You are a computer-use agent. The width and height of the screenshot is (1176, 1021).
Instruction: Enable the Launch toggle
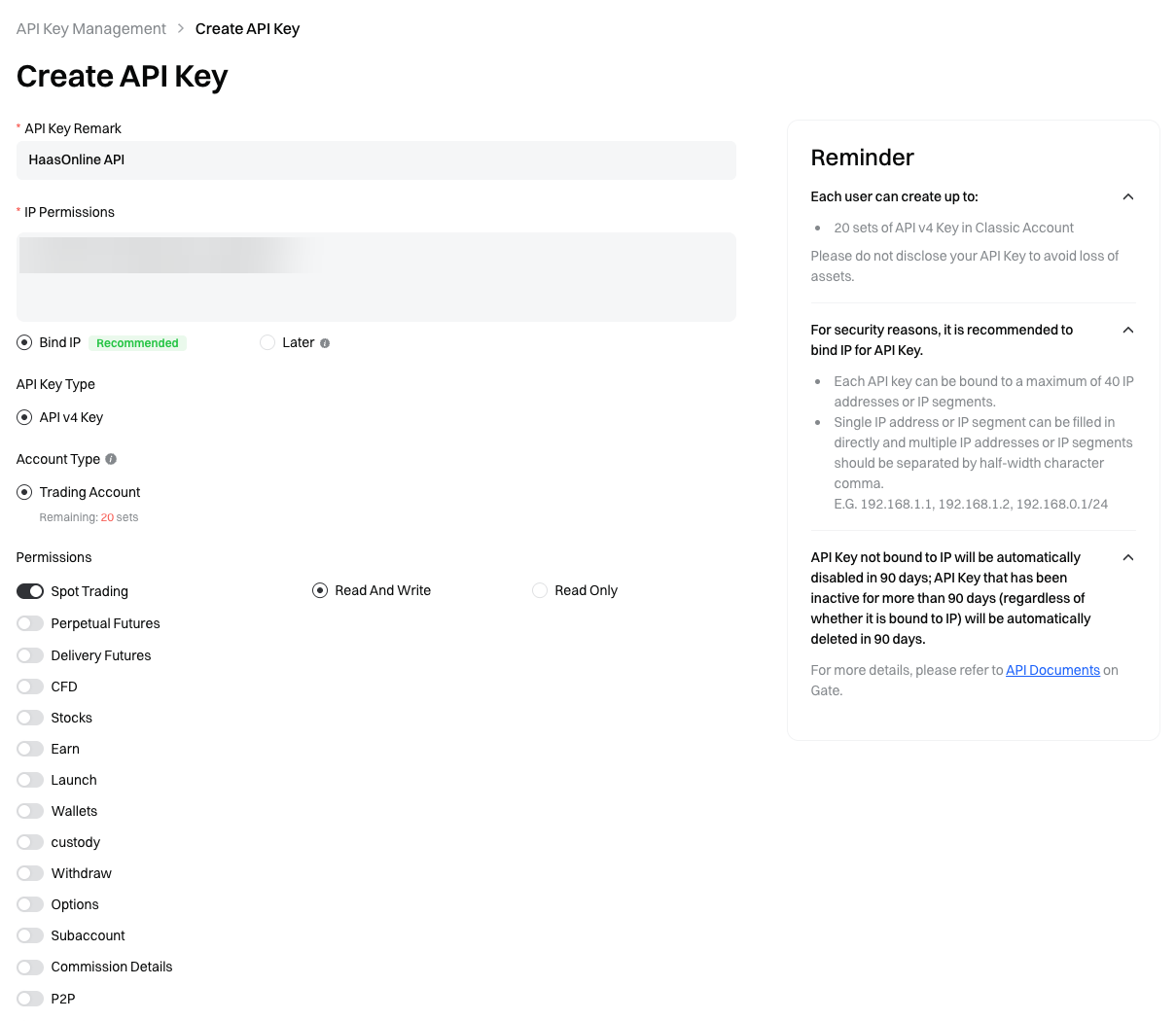30,780
